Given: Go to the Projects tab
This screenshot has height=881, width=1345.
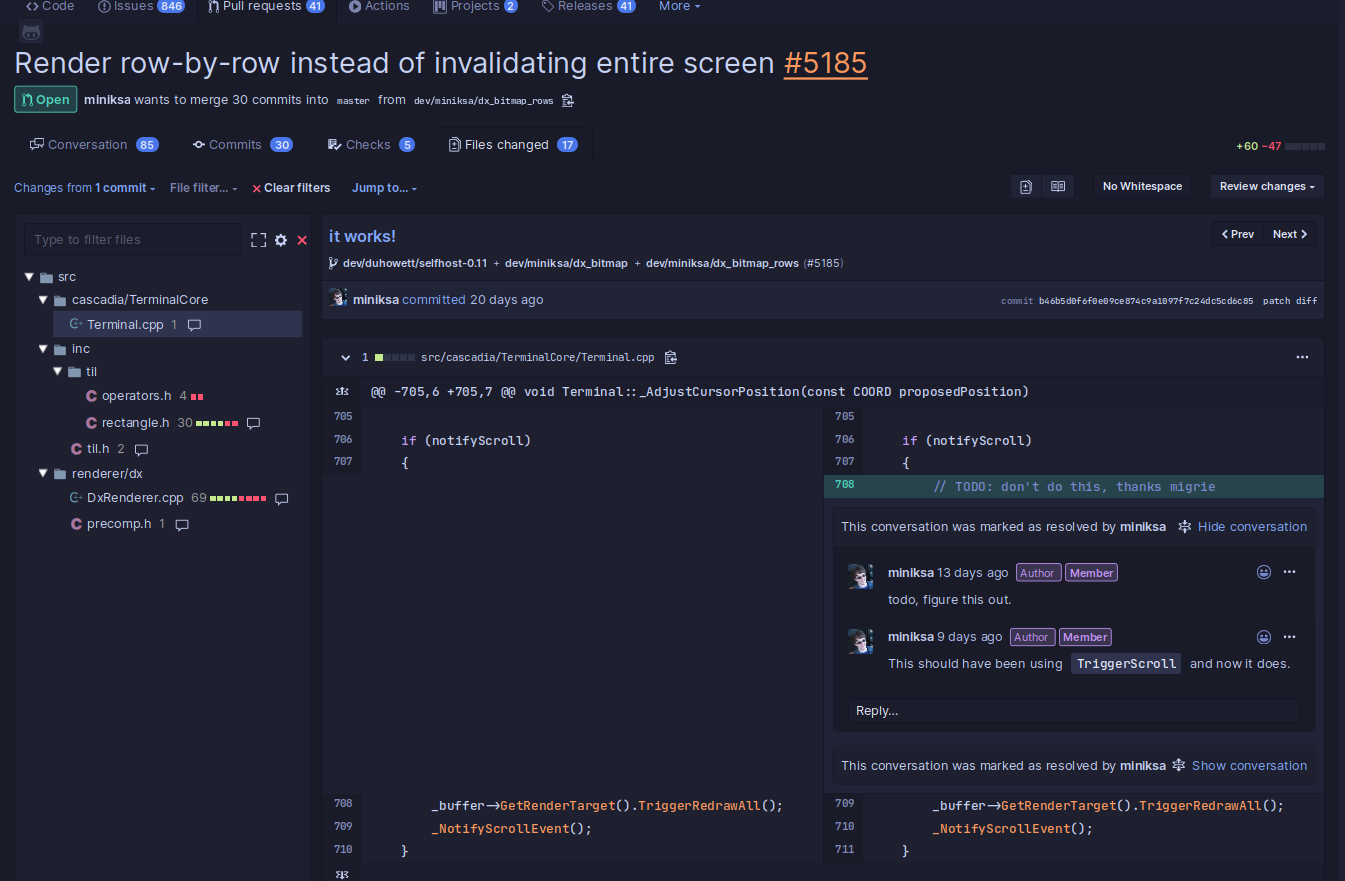Looking at the screenshot, I should [x=476, y=6].
